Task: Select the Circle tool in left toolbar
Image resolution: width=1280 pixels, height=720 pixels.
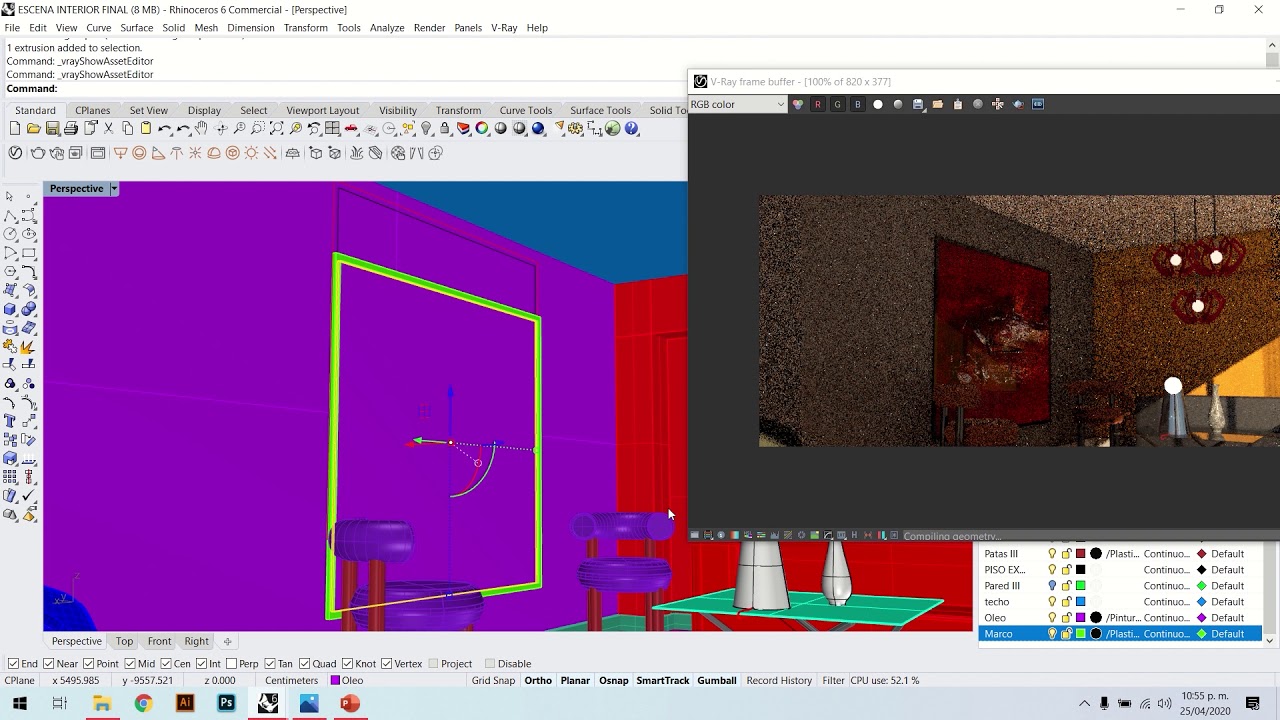Action: (x=10, y=234)
